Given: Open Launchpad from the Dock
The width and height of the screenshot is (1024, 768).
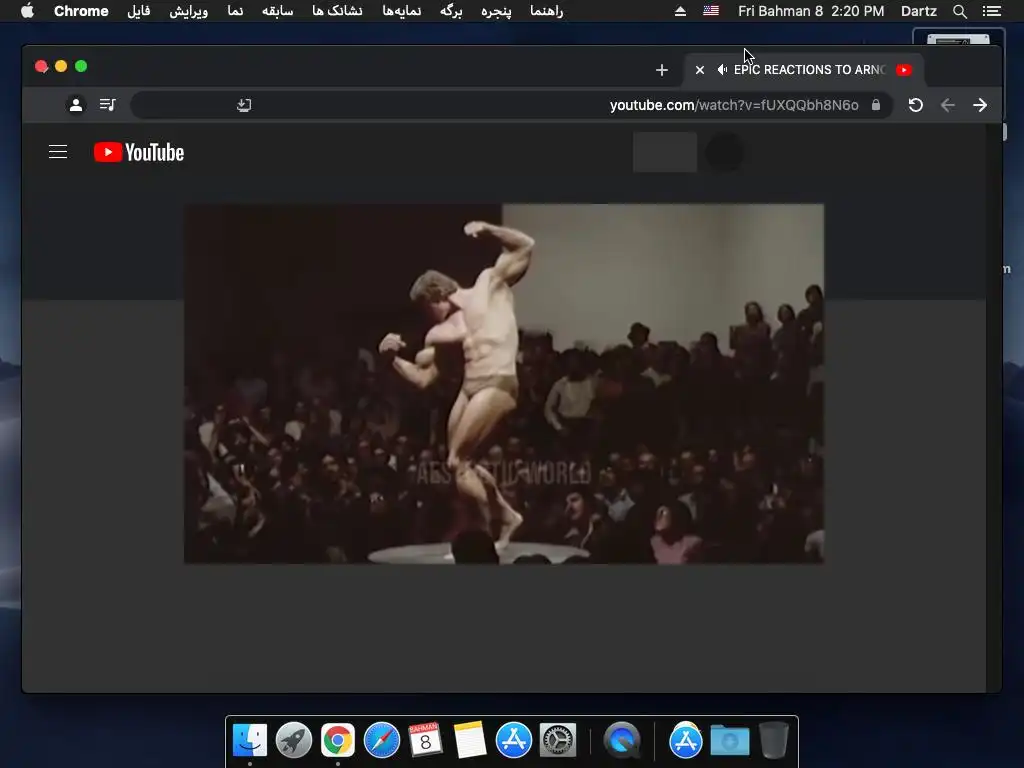Looking at the screenshot, I should (294, 740).
